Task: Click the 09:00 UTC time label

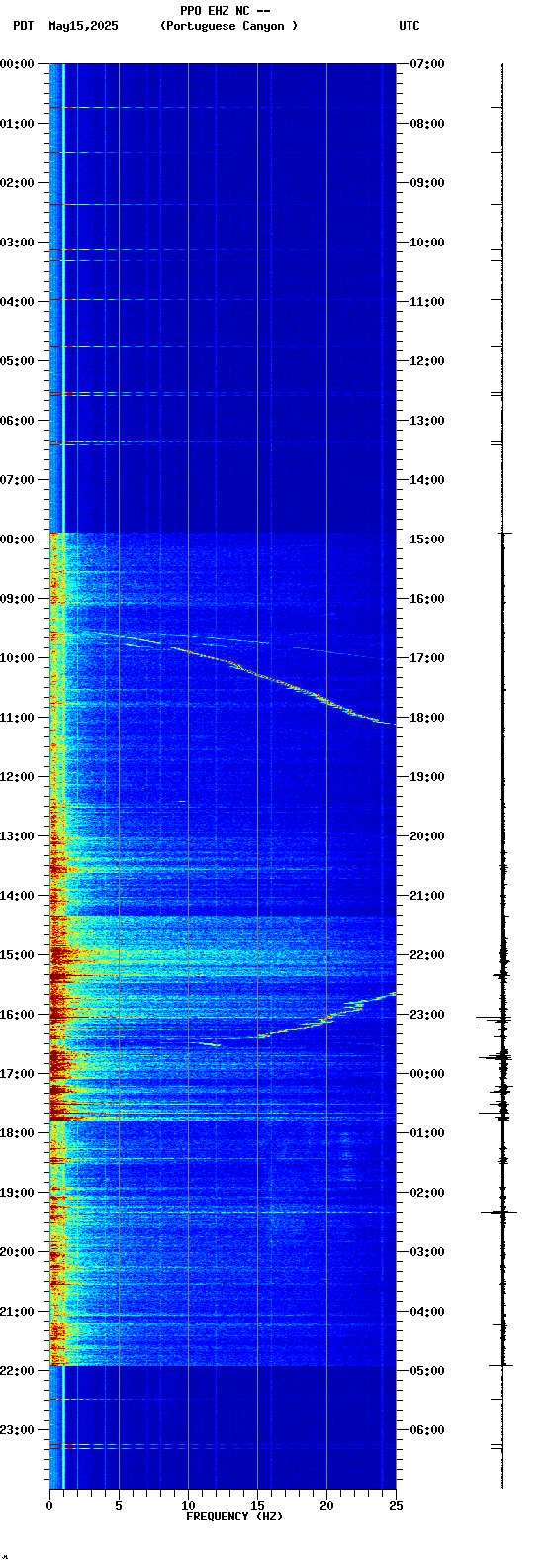Action: (427, 183)
